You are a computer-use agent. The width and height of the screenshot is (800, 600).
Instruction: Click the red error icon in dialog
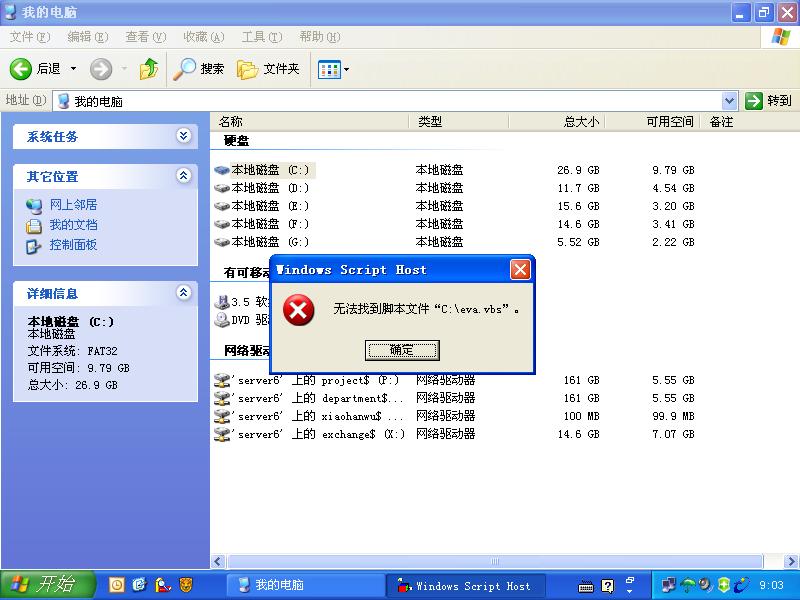(298, 310)
